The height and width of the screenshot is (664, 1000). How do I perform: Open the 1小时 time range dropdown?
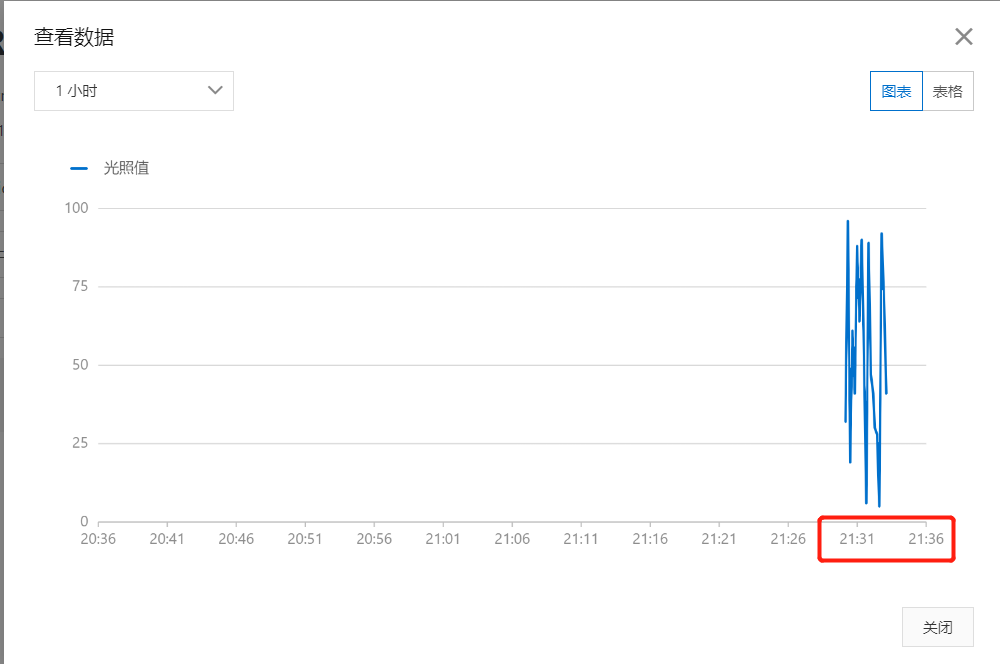click(134, 91)
